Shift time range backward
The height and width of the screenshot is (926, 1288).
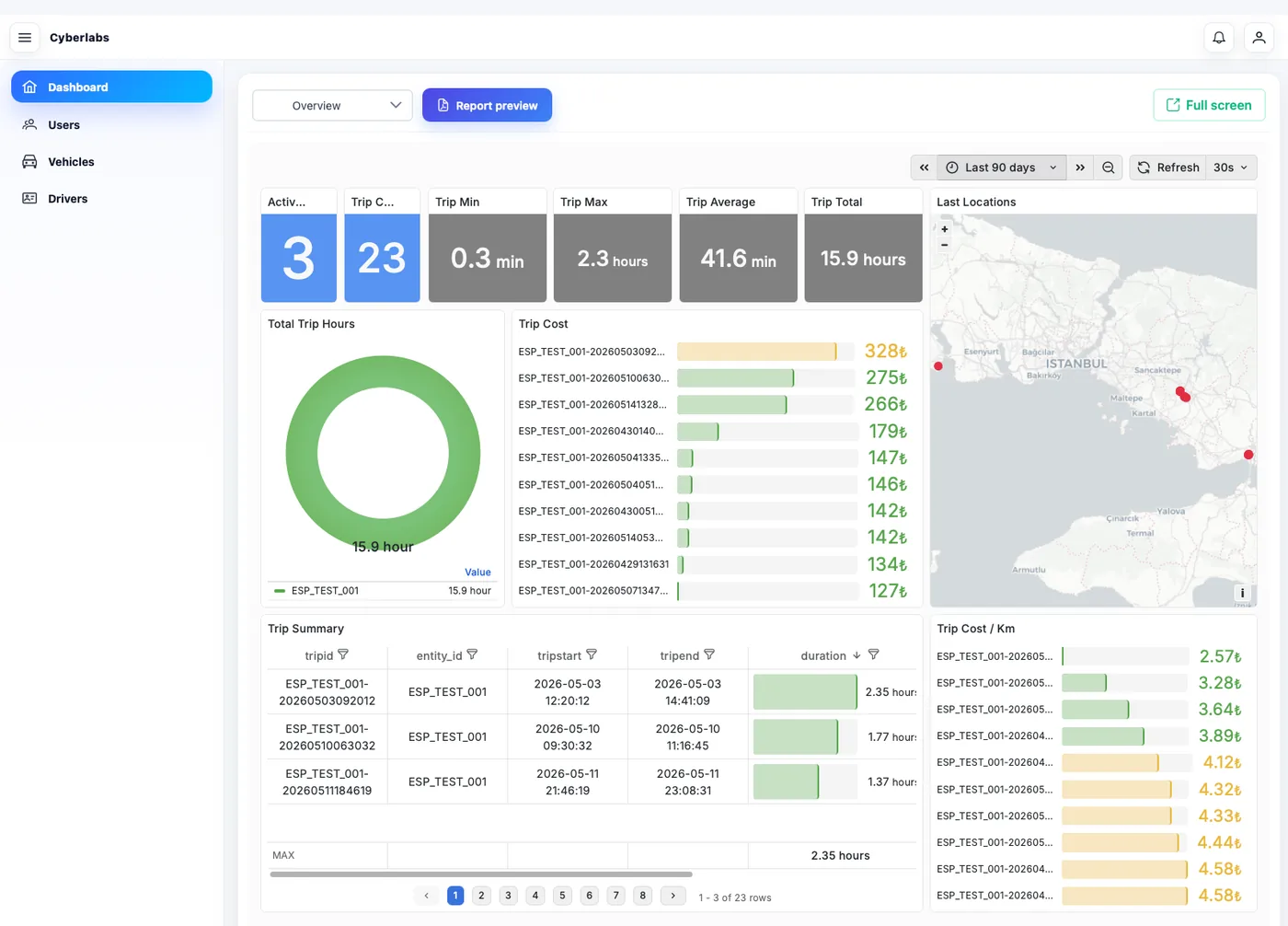tap(925, 168)
